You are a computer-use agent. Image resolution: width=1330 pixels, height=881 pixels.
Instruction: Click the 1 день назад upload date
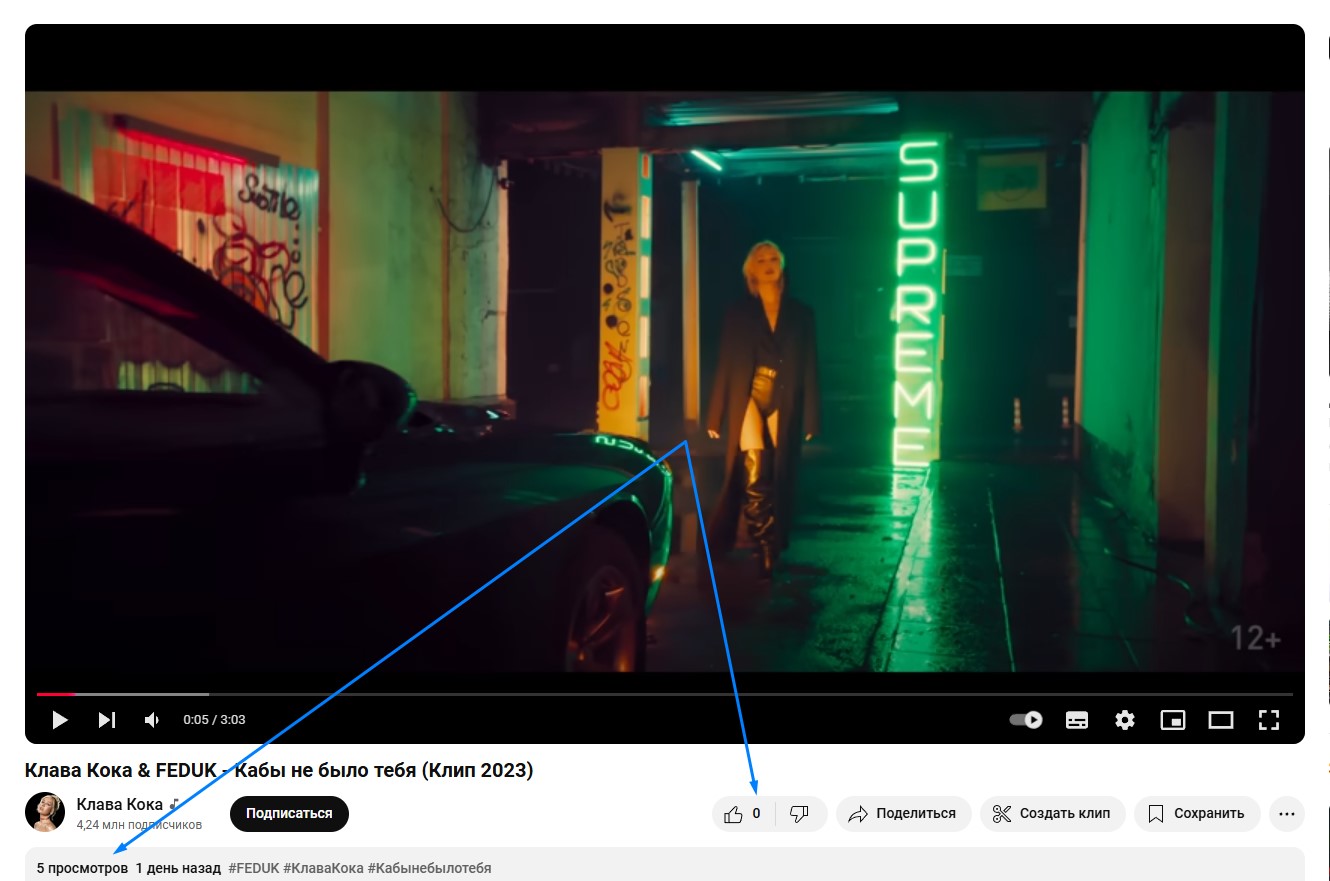tap(178, 868)
